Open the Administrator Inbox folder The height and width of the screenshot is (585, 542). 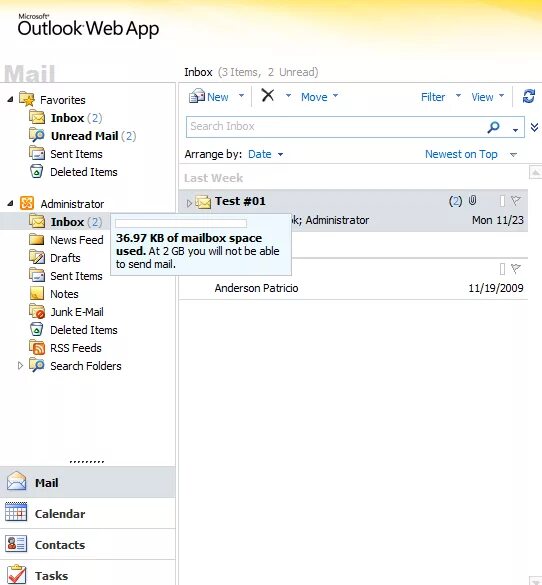pos(76,222)
